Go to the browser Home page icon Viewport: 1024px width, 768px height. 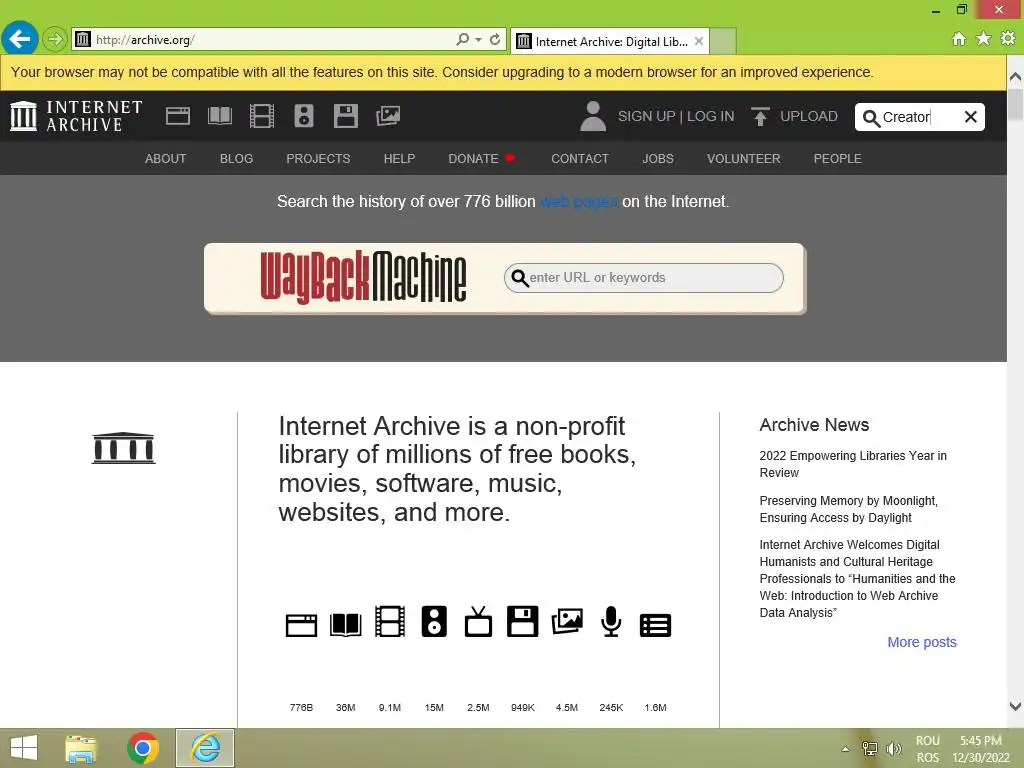(959, 39)
